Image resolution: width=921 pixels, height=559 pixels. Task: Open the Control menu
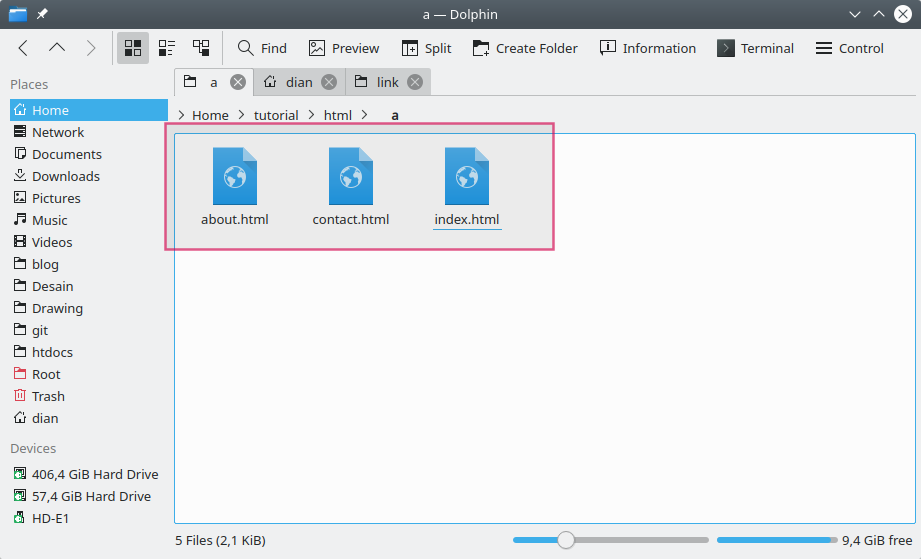click(849, 48)
